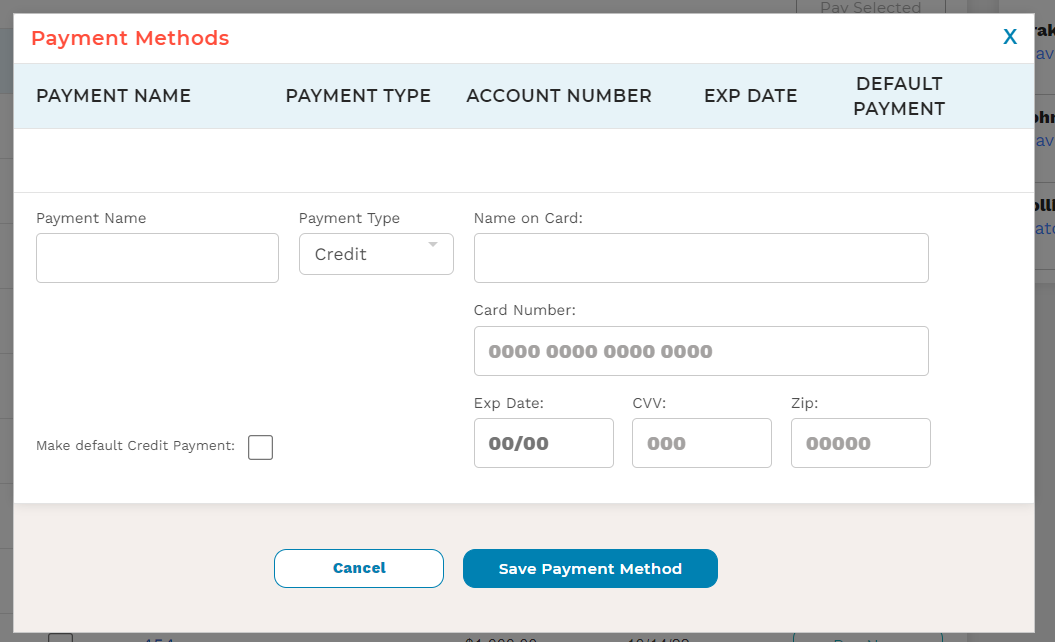This screenshot has height=642, width=1055.
Task: Select the Card Number input box
Action: pyautogui.click(x=700, y=351)
